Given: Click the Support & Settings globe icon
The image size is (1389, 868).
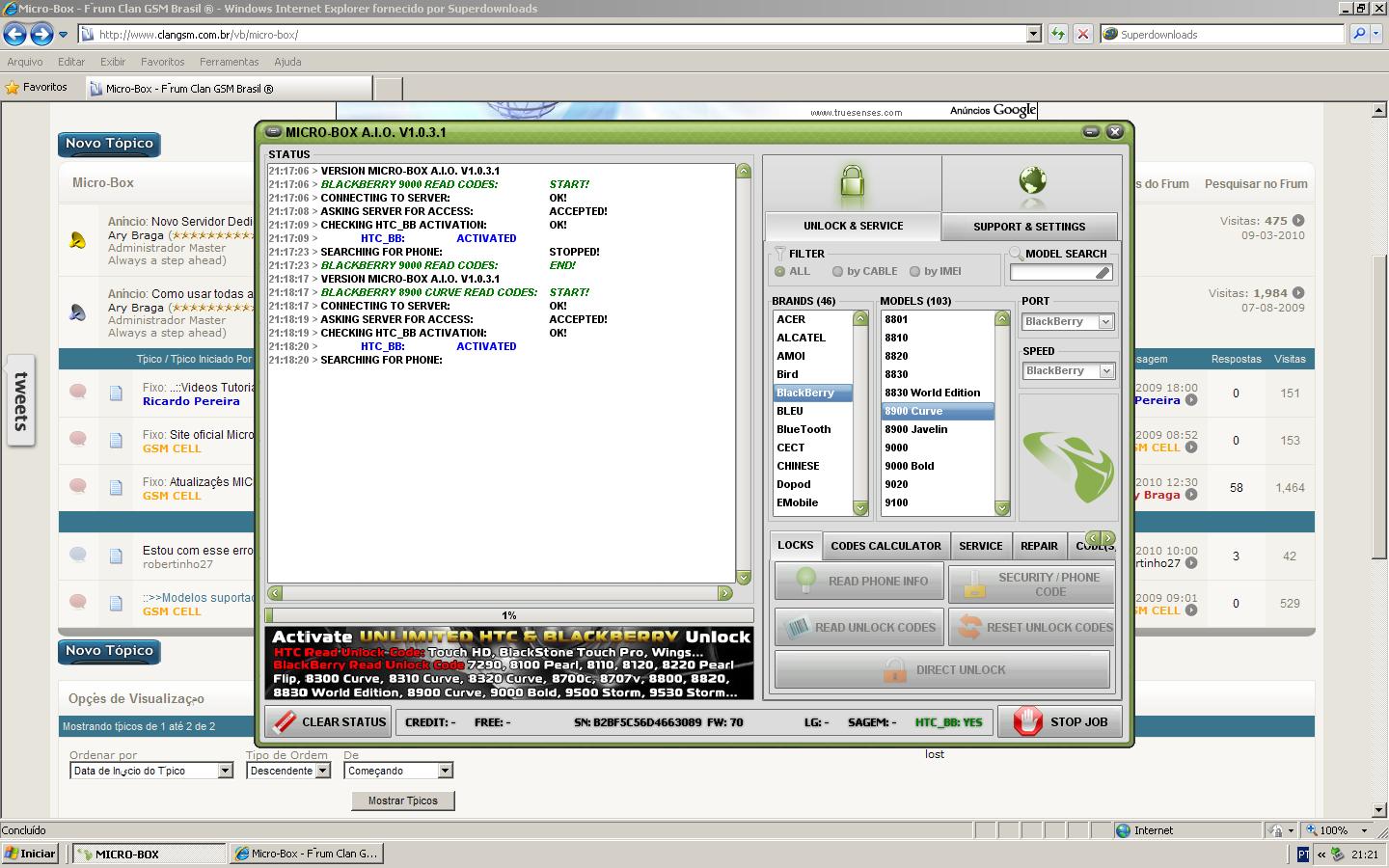Looking at the screenshot, I should click(x=1032, y=181).
